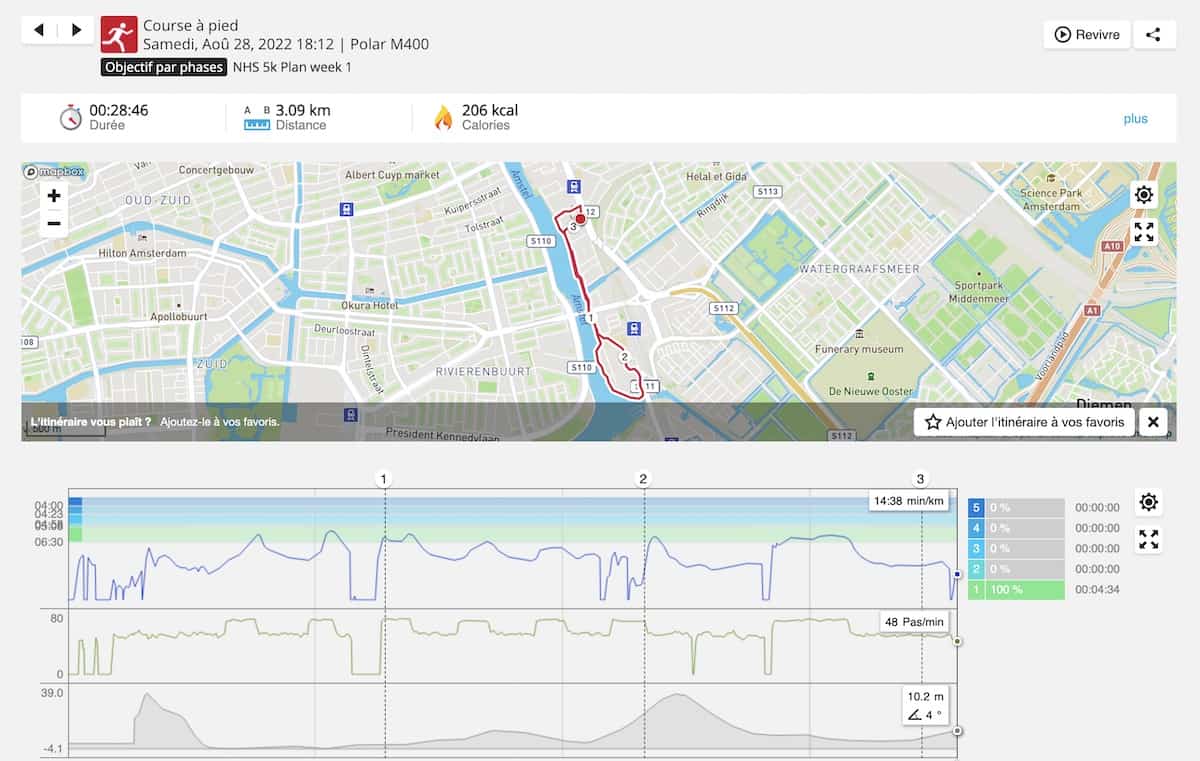This screenshot has height=761, width=1200.
Task: Open the graph settings gear
Action: pyautogui.click(x=1149, y=502)
